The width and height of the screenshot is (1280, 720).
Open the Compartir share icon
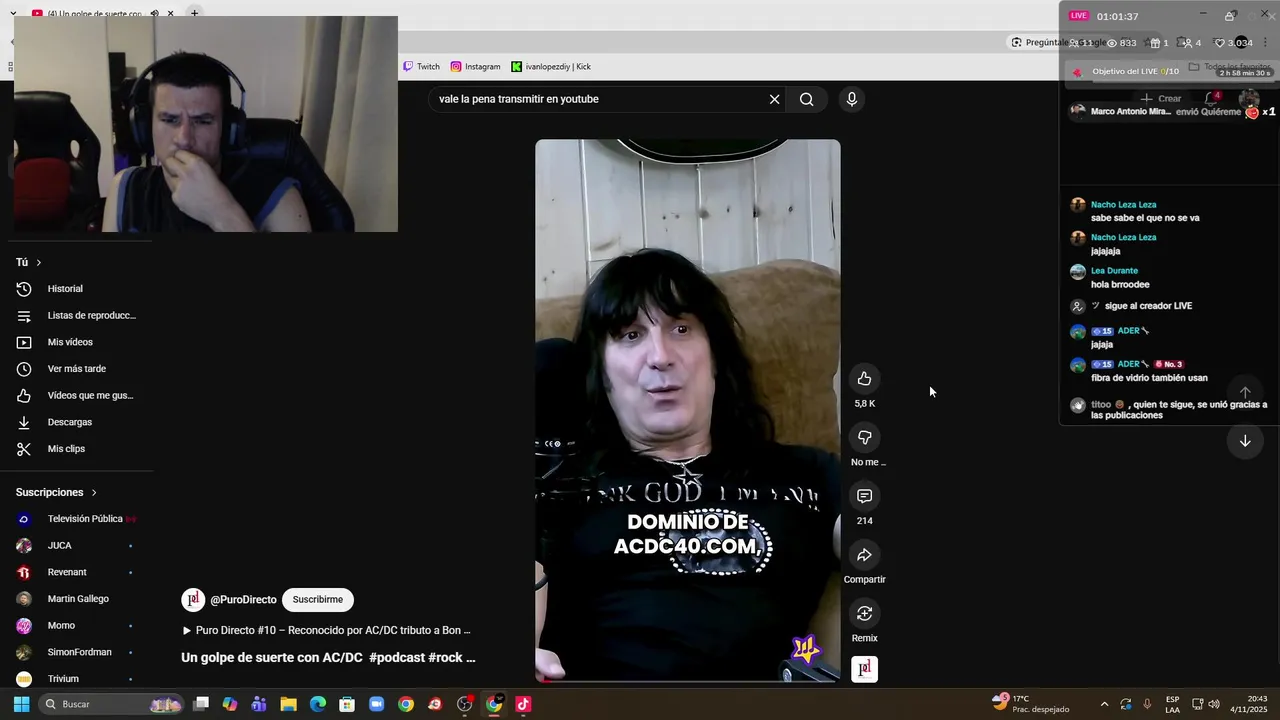pos(864,555)
